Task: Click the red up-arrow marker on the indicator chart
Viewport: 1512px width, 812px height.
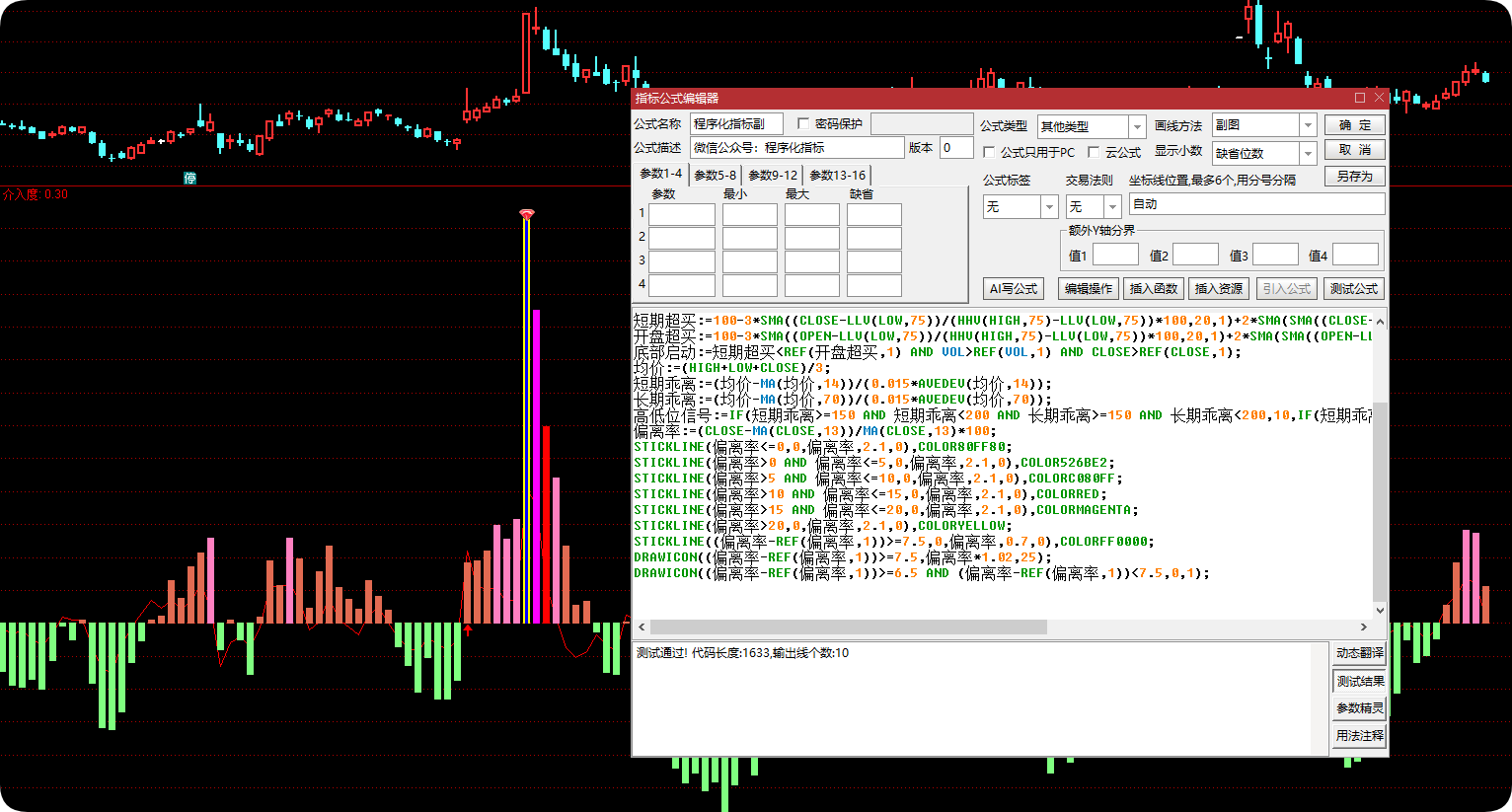Action: click(x=468, y=628)
